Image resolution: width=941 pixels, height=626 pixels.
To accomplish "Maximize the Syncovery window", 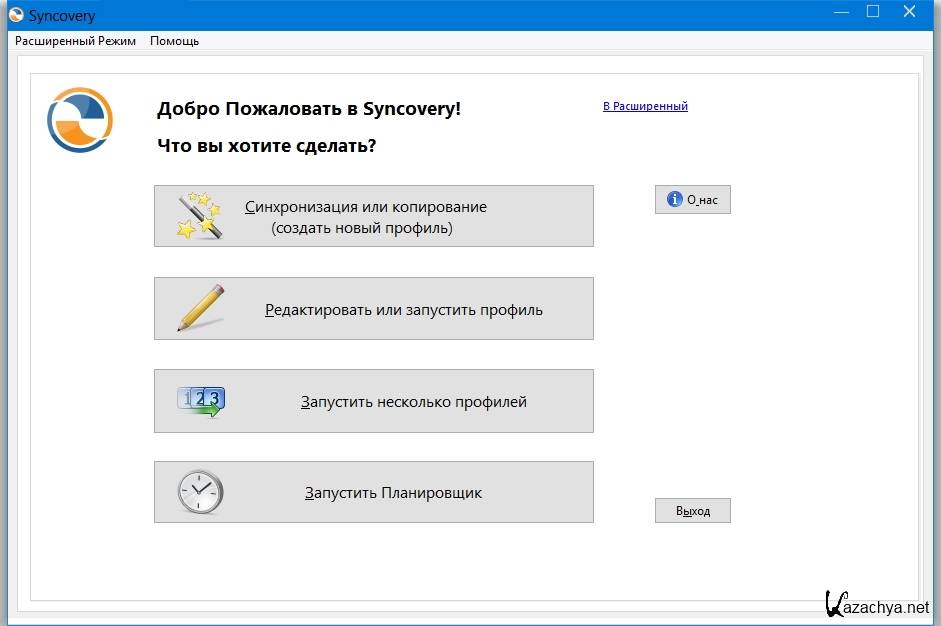I will pyautogui.click(x=873, y=12).
